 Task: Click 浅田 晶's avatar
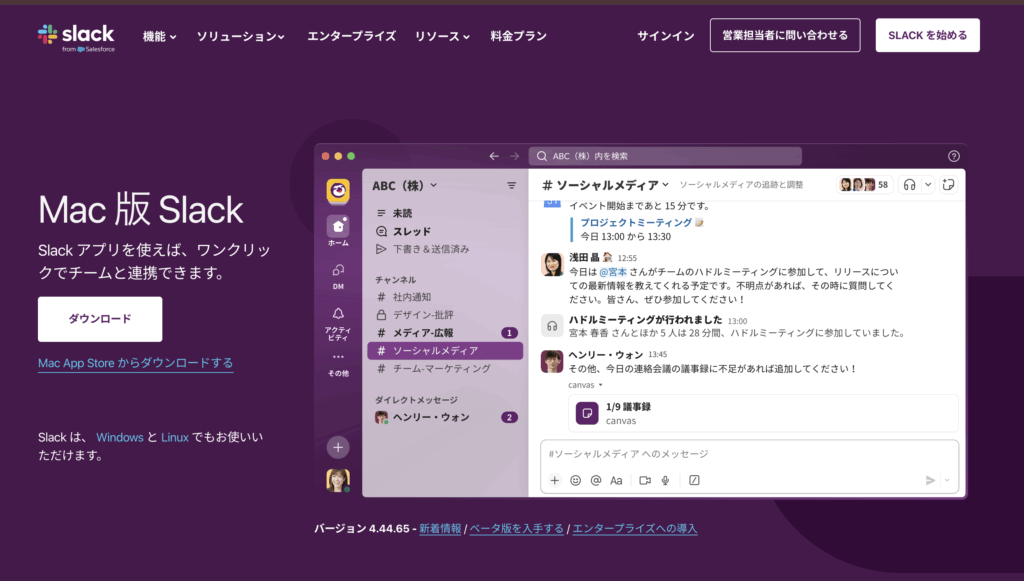pos(552,264)
